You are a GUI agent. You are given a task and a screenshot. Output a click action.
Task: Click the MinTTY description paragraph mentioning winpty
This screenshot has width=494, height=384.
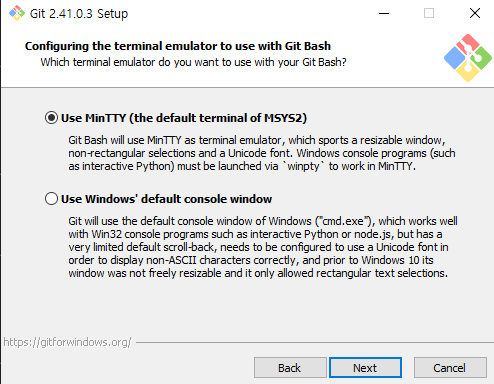(x=262, y=153)
